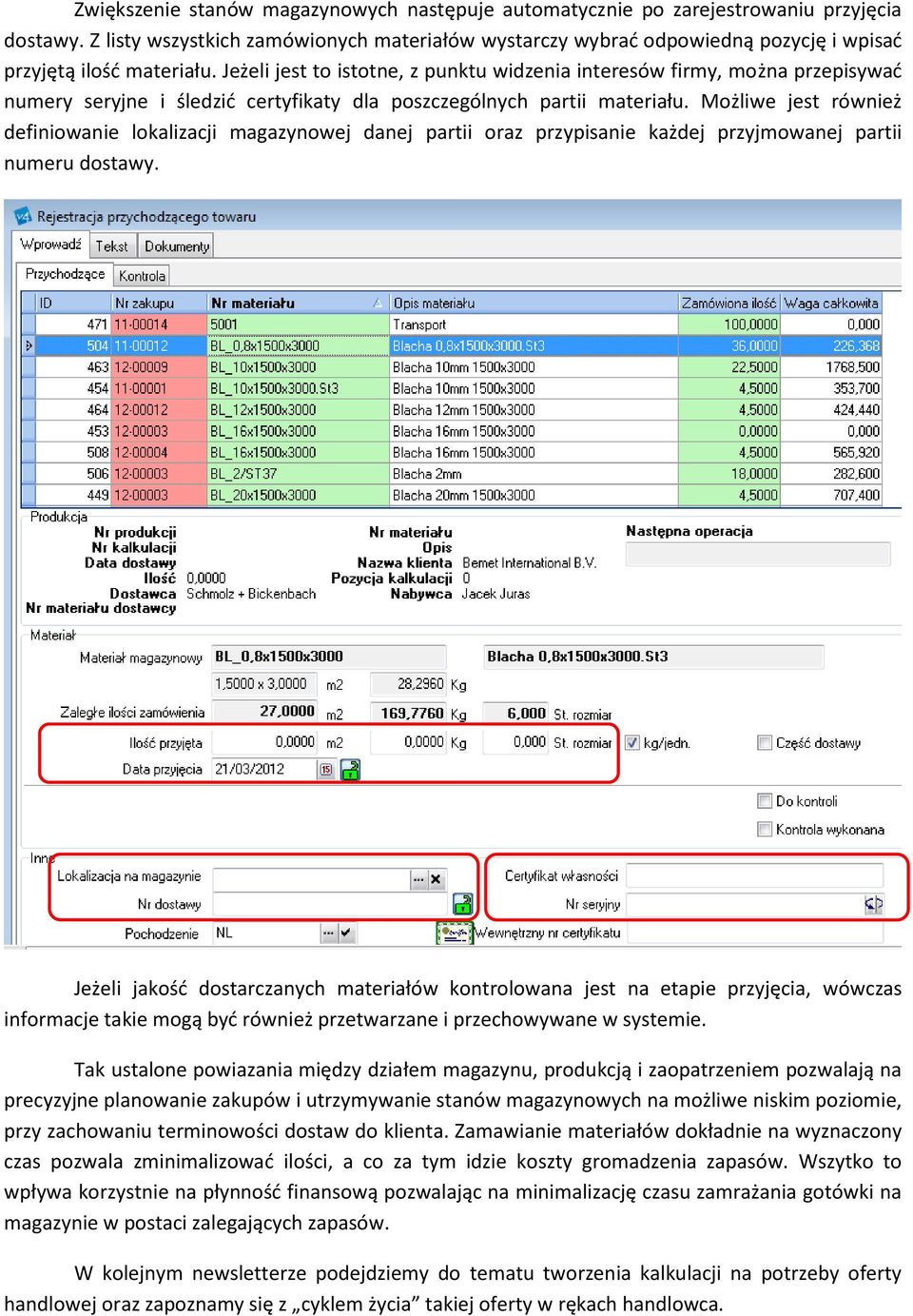Image resolution: width=913 pixels, height=1316 pixels.
Task: Click green padlock icon beside Nr dostawy
Action: (462, 904)
